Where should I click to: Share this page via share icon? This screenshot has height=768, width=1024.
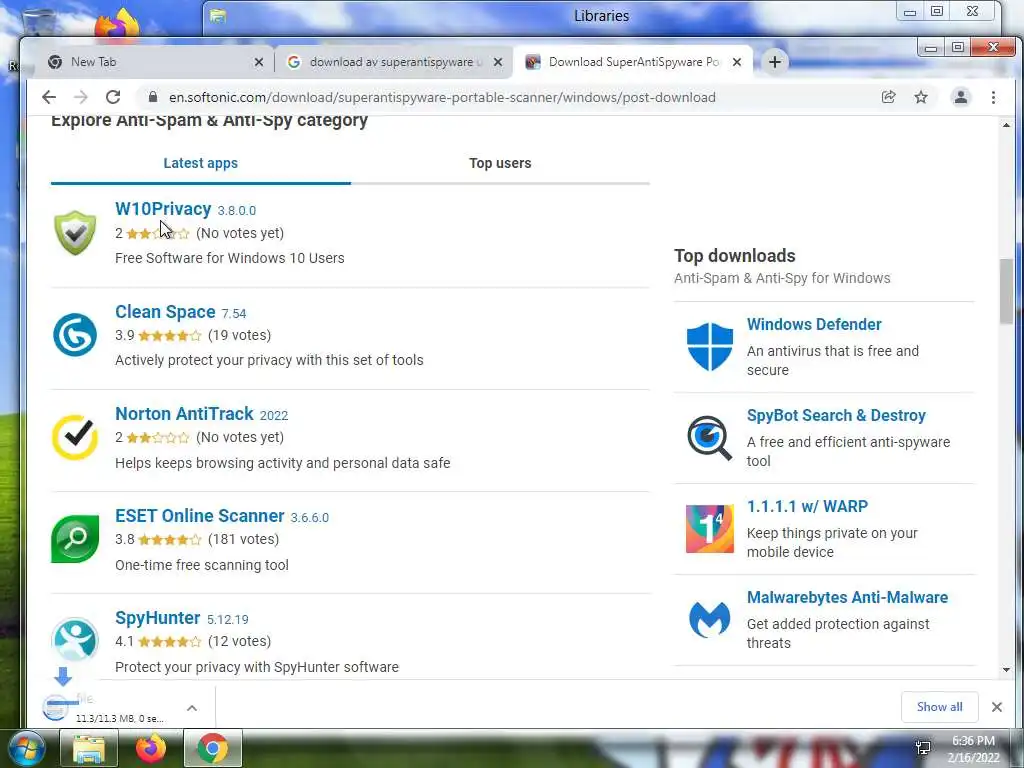[x=888, y=97]
